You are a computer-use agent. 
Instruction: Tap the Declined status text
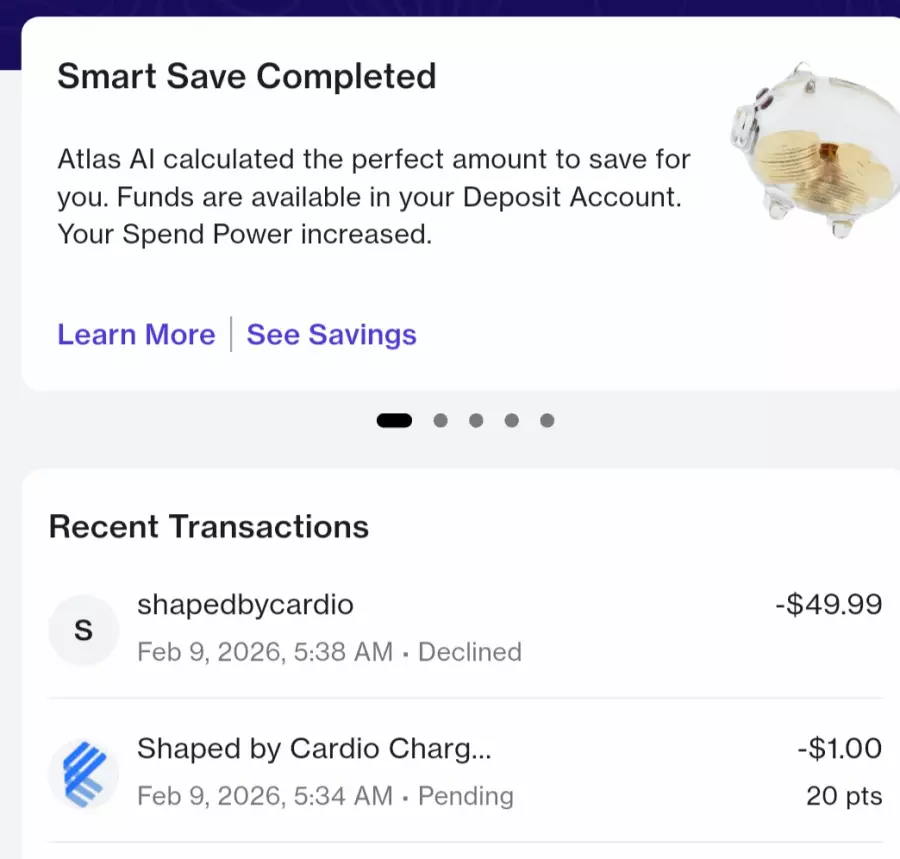coord(469,652)
